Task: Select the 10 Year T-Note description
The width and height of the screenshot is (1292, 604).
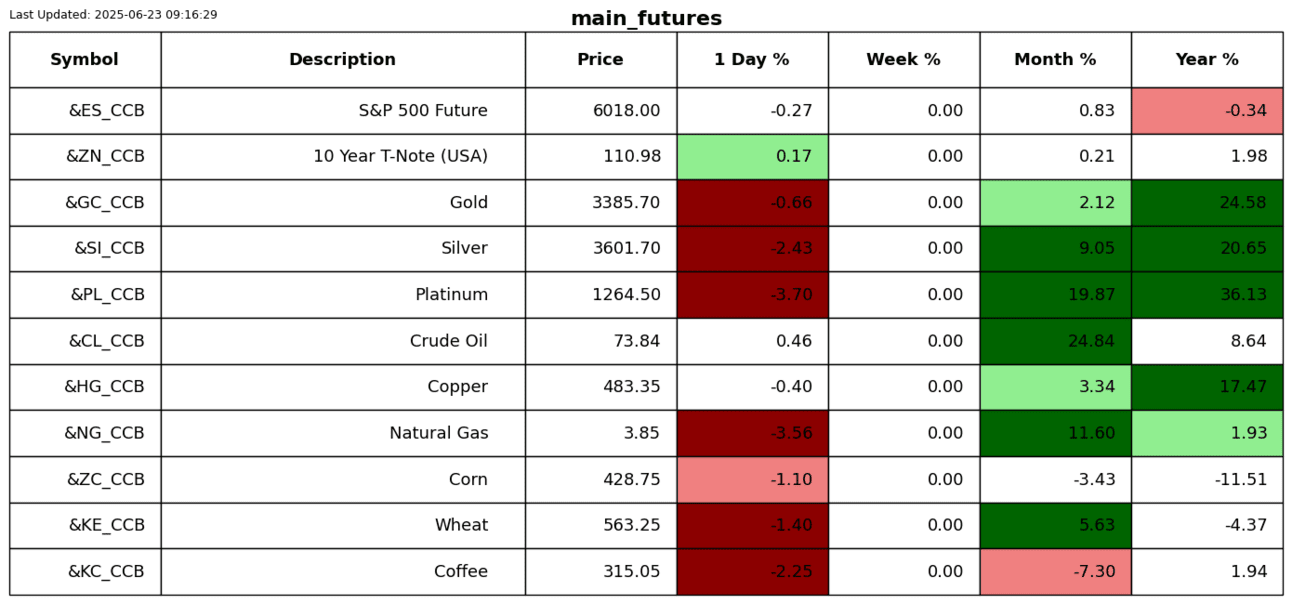Action: tap(400, 157)
